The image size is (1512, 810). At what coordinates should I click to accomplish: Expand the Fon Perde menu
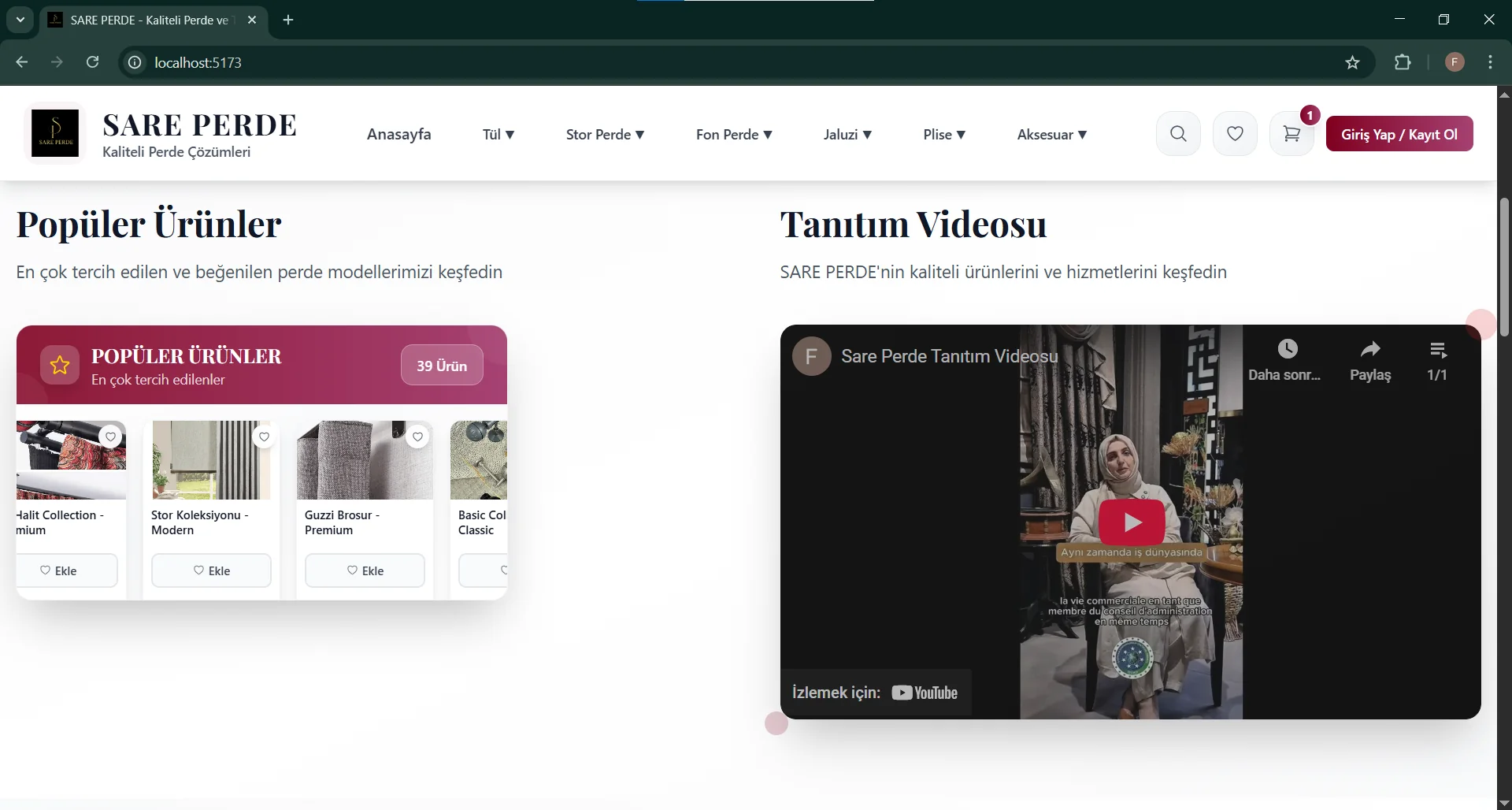click(x=734, y=135)
